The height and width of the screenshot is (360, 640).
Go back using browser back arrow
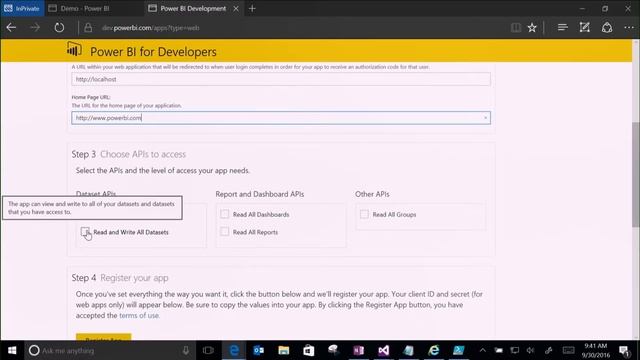11,28
